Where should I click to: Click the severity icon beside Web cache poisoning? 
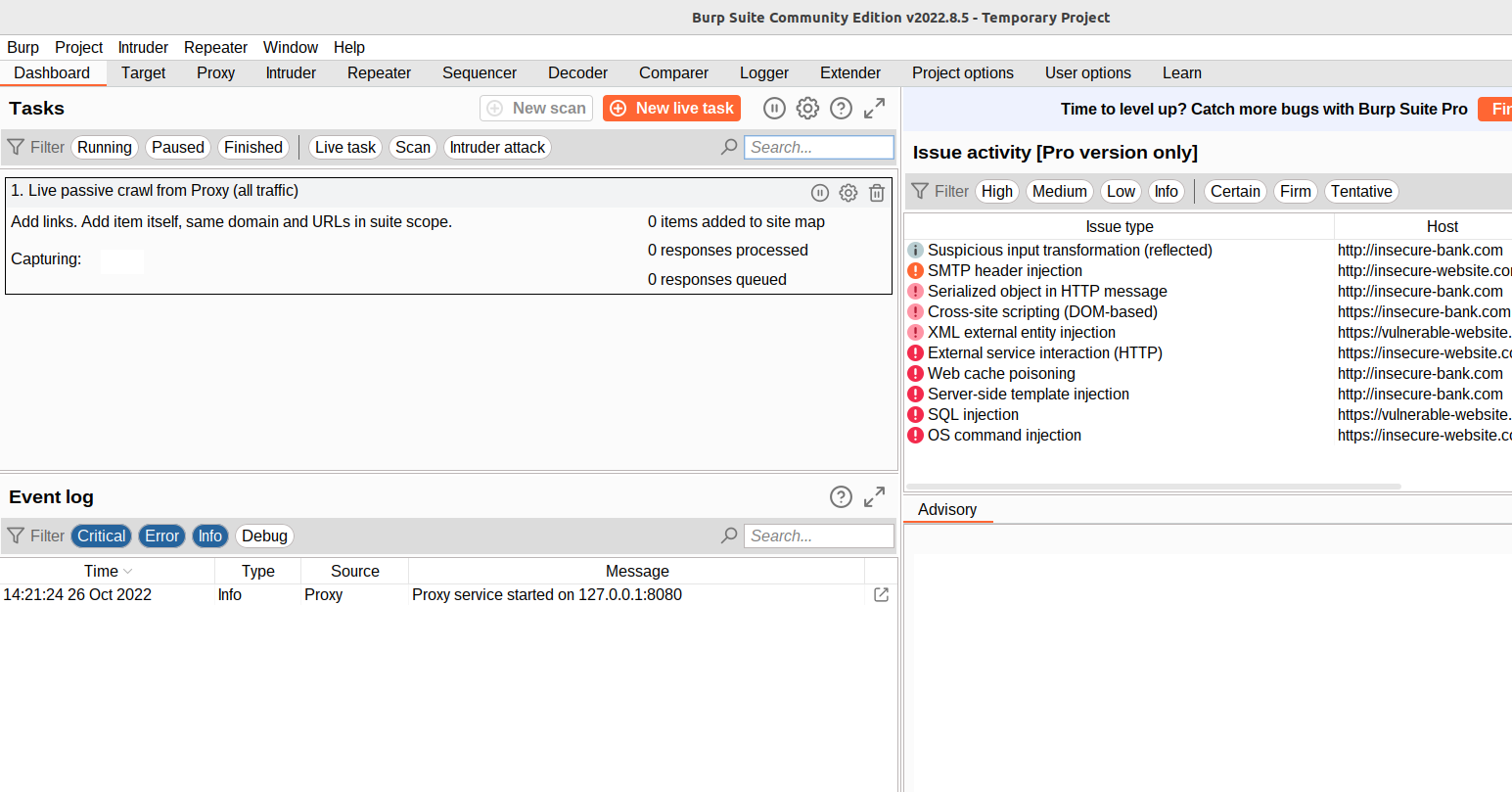coord(915,374)
